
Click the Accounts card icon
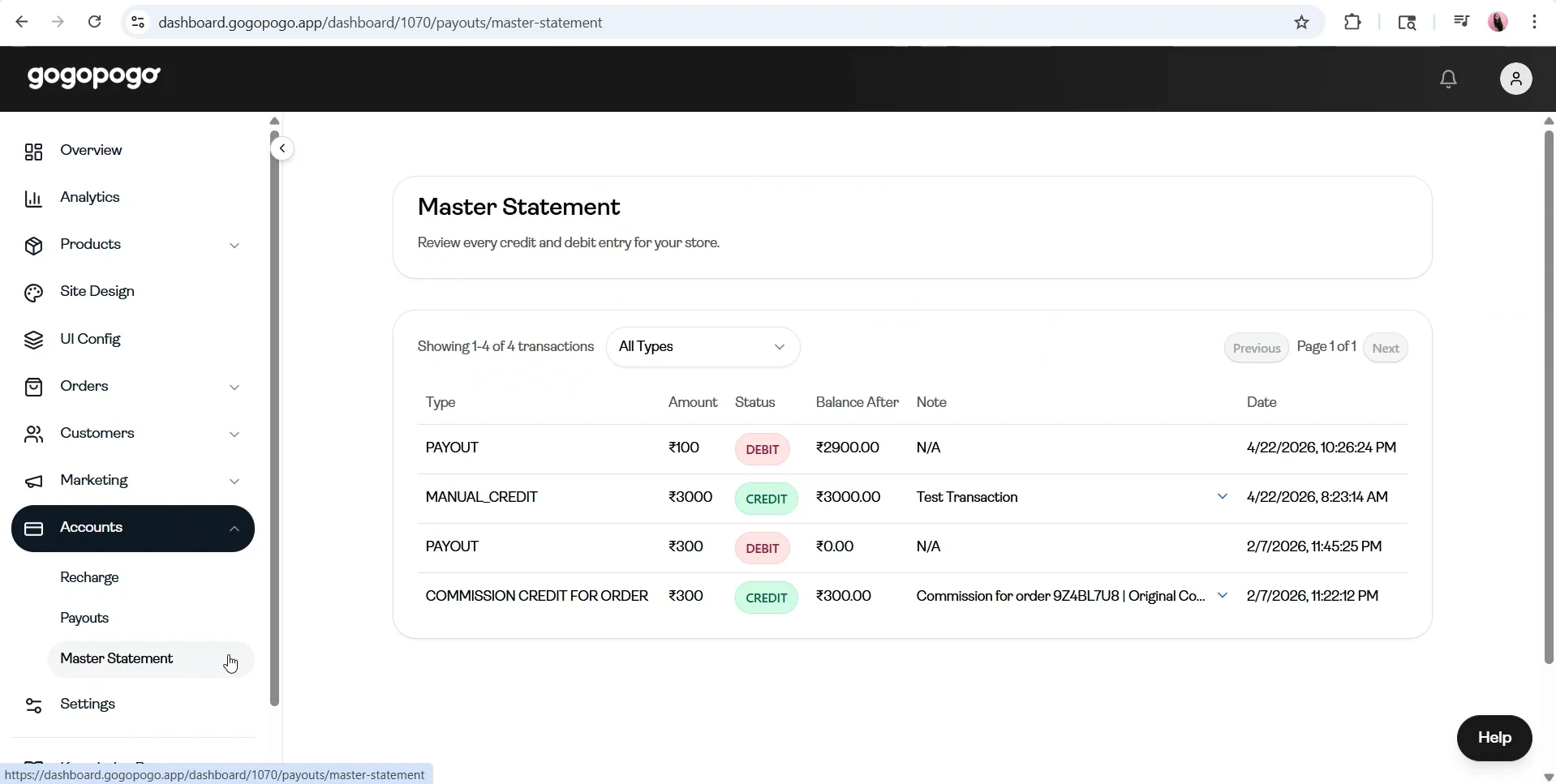pyautogui.click(x=33, y=529)
